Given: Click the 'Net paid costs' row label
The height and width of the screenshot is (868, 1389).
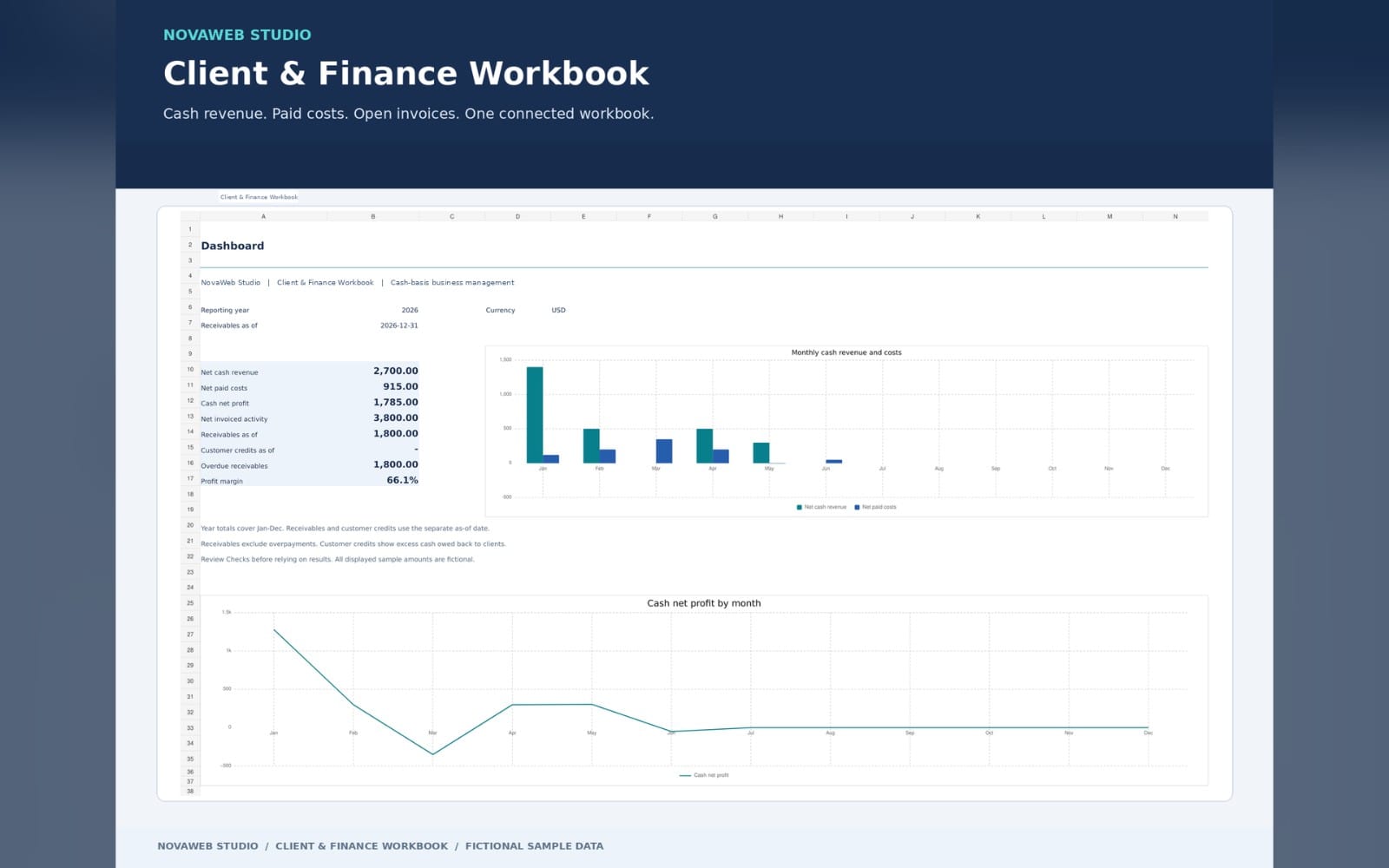Looking at the screenshot, I should pyautogui.click(x=224, y=388).
